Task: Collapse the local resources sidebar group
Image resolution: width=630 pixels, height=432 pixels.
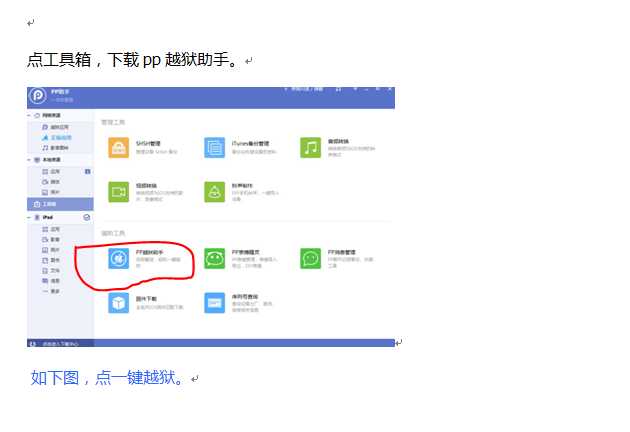Action: click(x=29, y=160)
